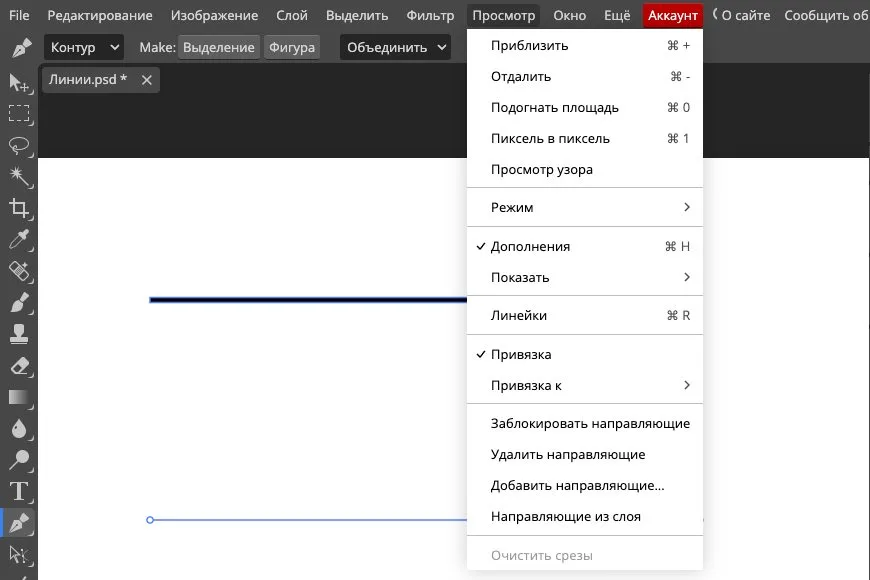This screenshot has width=870, height=580.
Task: Expand the Показать submenu
Action: [x=585, y=278]
